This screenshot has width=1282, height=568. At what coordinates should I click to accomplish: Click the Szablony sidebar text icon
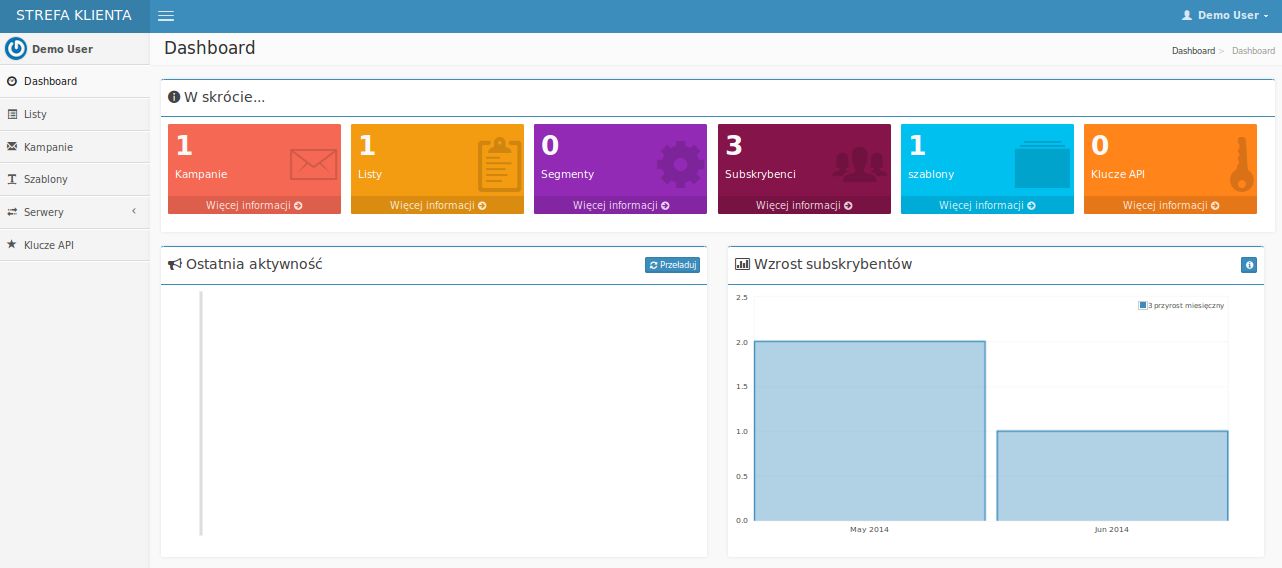[12, 179]
